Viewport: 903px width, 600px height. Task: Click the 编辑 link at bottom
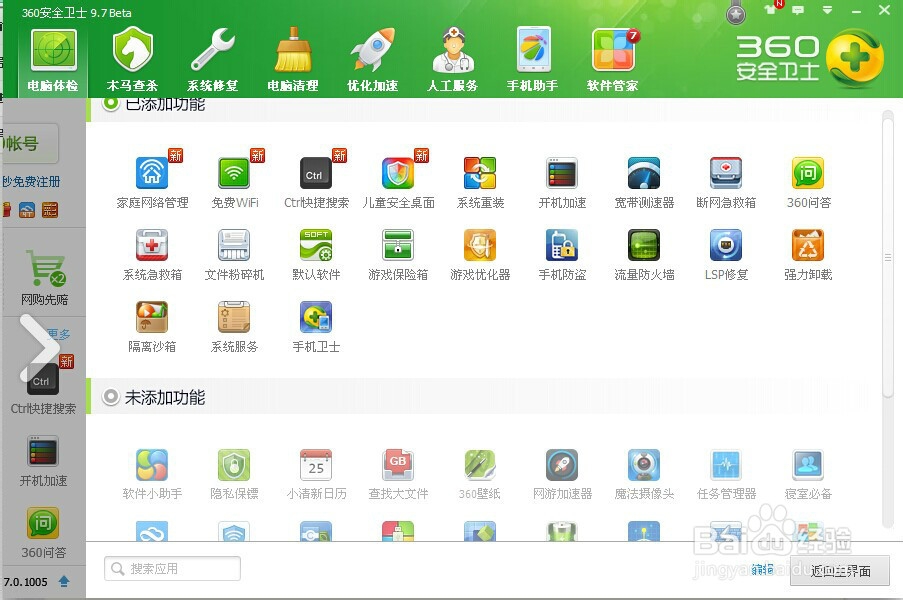pos(762,569)
